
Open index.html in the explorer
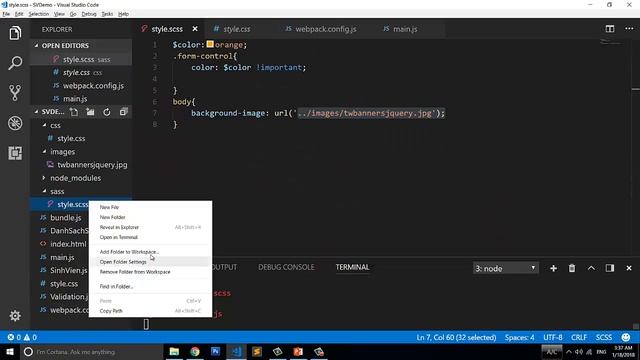[x=68, y=244]
